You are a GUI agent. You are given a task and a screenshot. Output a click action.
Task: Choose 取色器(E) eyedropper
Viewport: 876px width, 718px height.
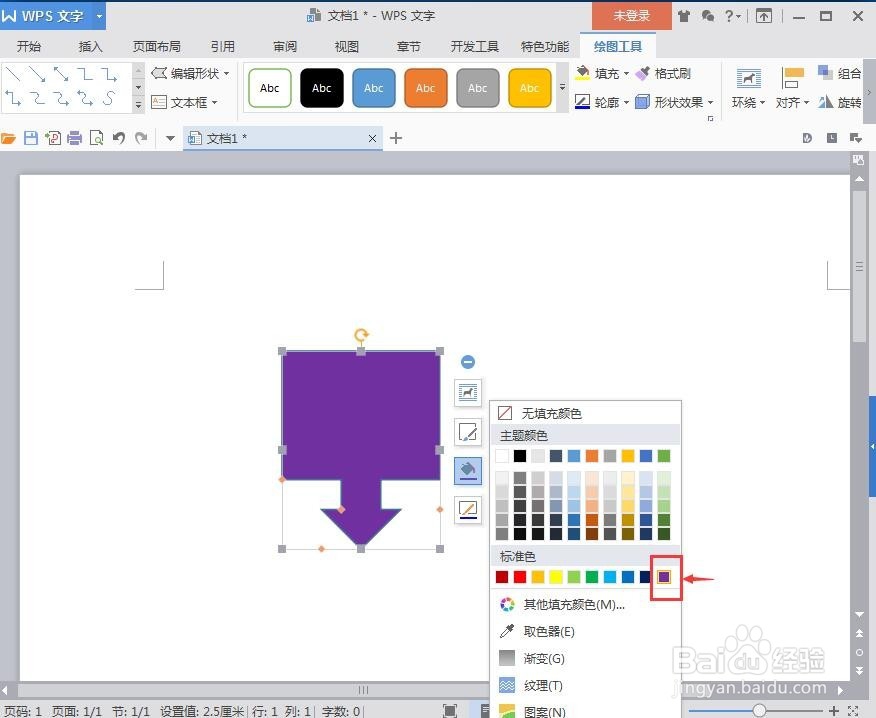[585, 631]
